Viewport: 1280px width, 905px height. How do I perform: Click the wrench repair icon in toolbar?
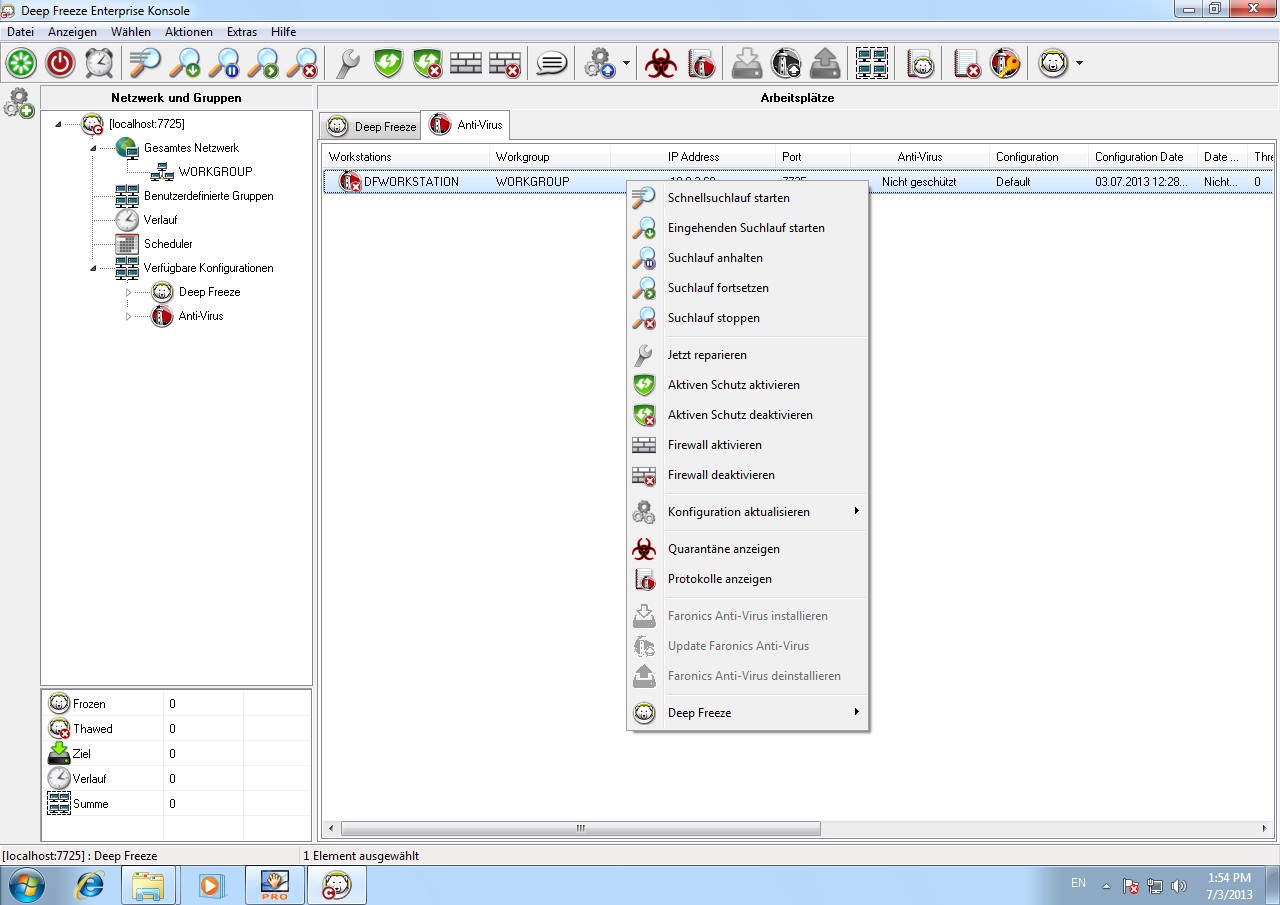348,64
